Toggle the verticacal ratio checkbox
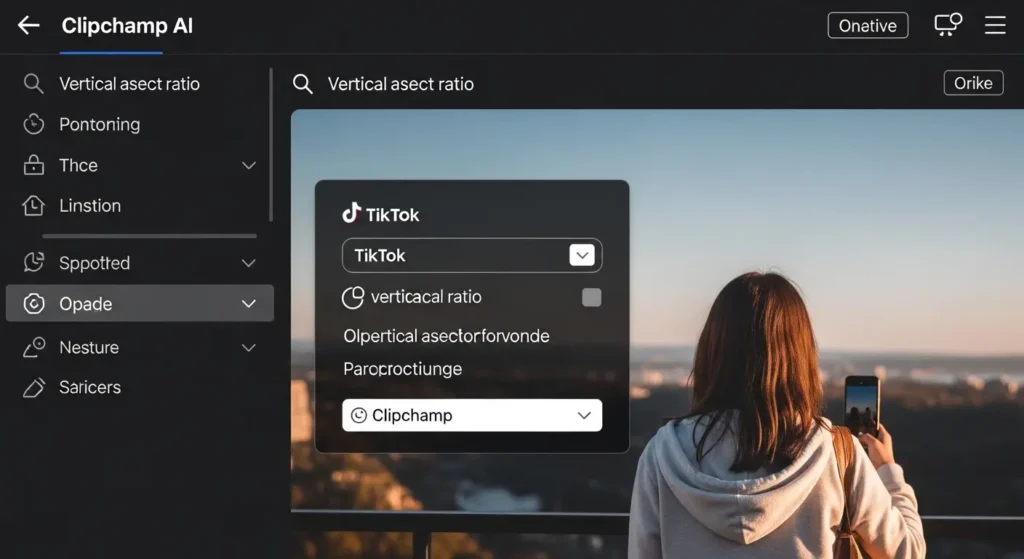 pos(591,297)
